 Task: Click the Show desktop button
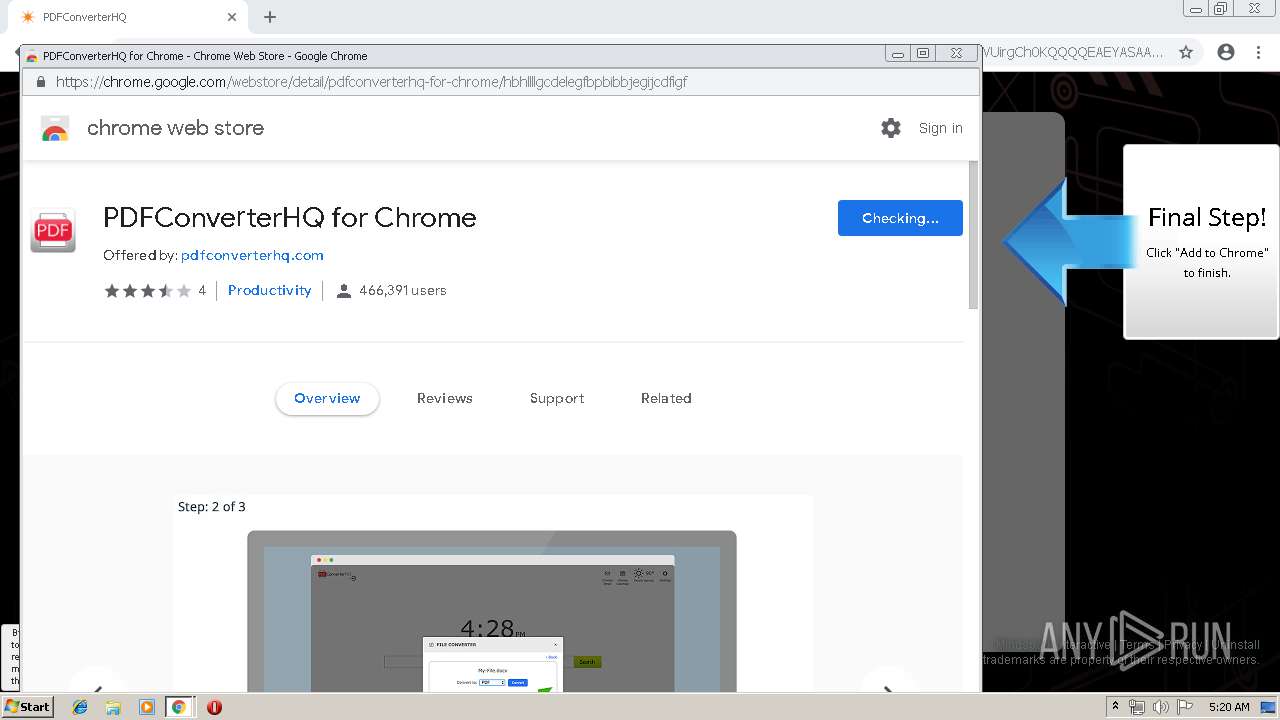coord(1269,707)
